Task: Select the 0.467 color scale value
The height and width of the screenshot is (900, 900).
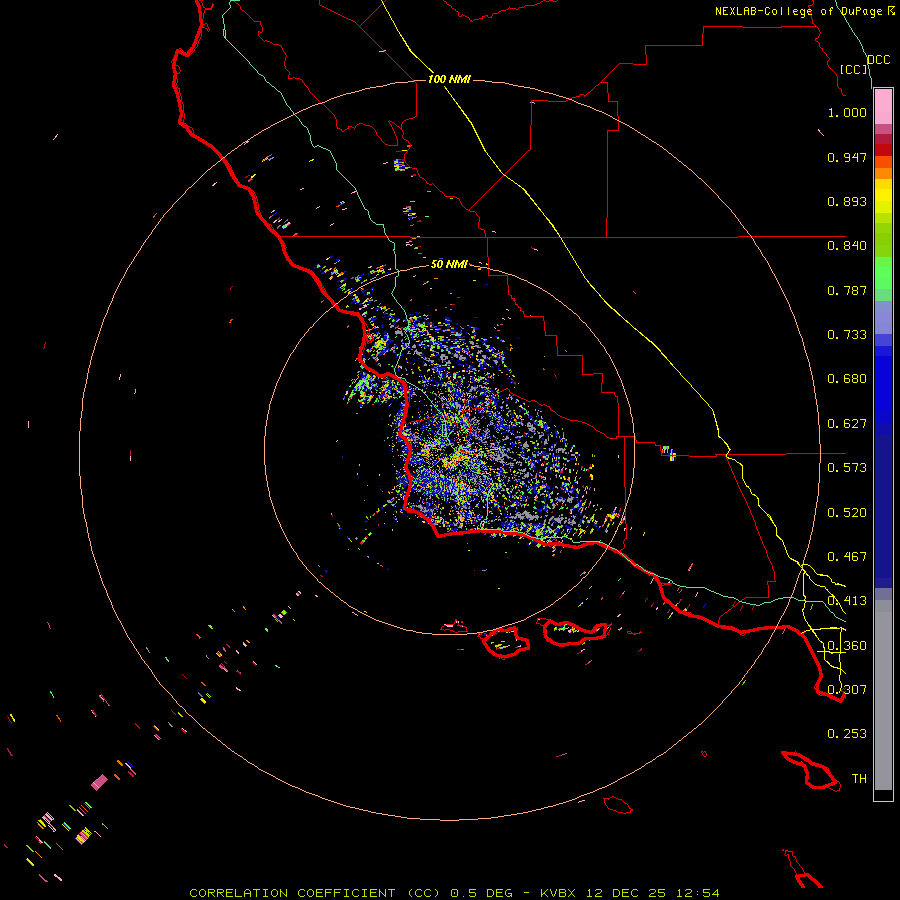Action: tap(847, 557)
